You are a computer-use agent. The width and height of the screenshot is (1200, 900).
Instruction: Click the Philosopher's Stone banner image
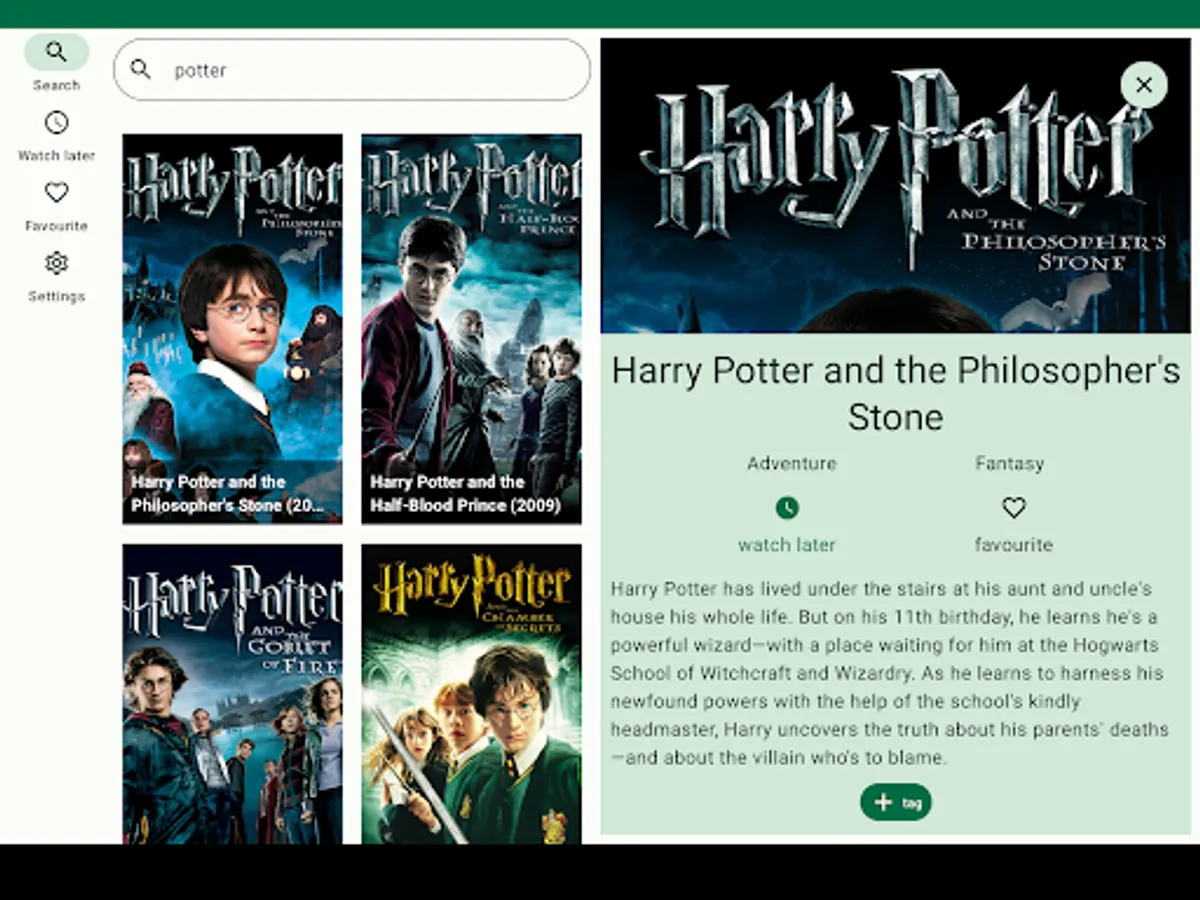click(x=896, y=186)
